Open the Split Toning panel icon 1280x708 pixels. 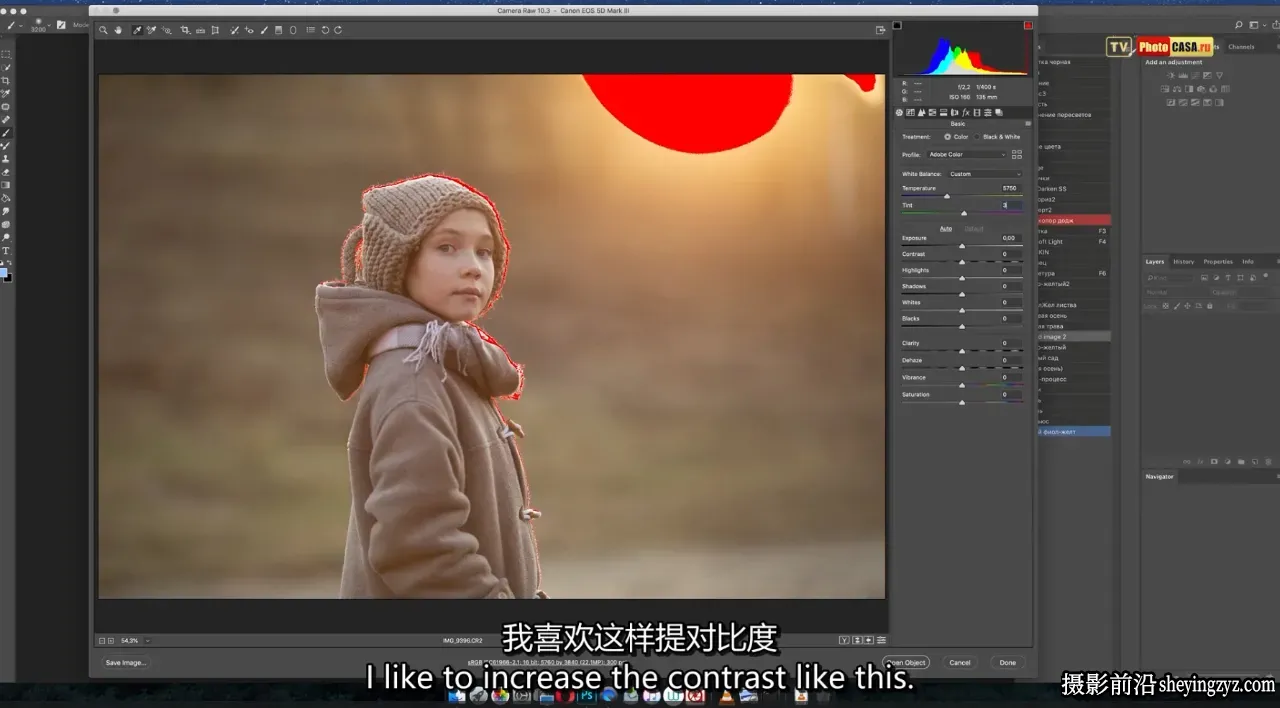pos(943,112)
